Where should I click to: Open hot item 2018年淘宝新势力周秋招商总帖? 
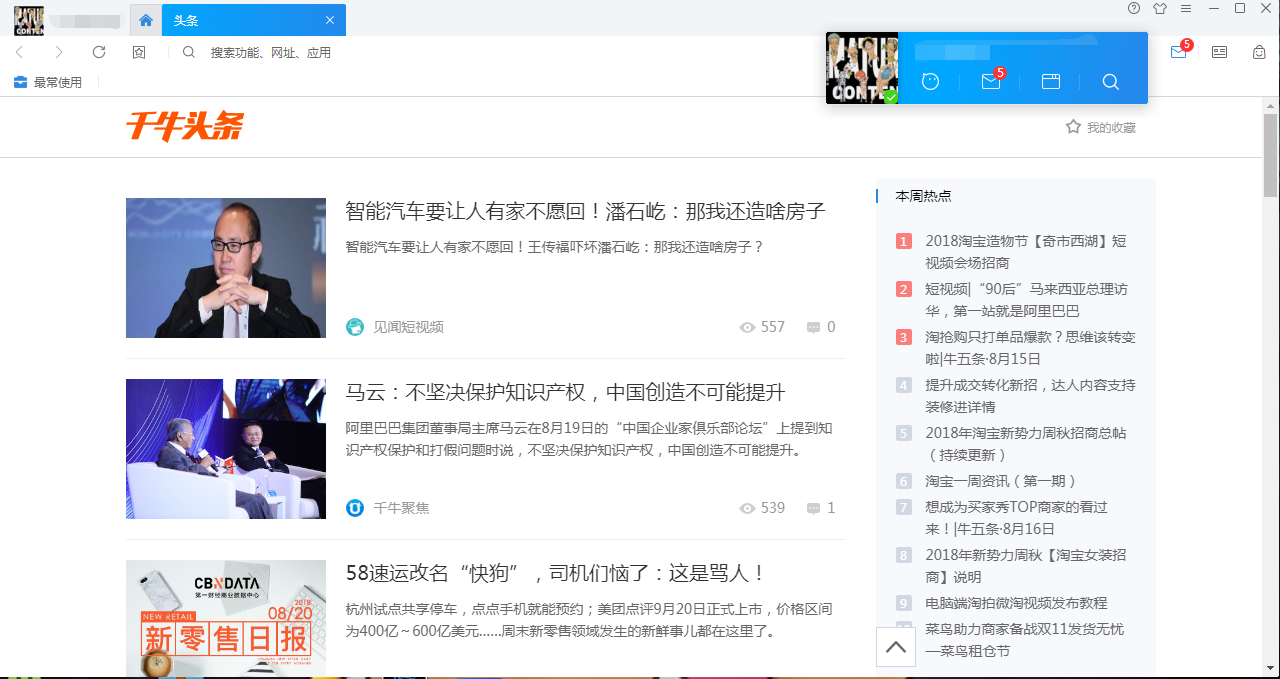click(x=1026, y=444)
